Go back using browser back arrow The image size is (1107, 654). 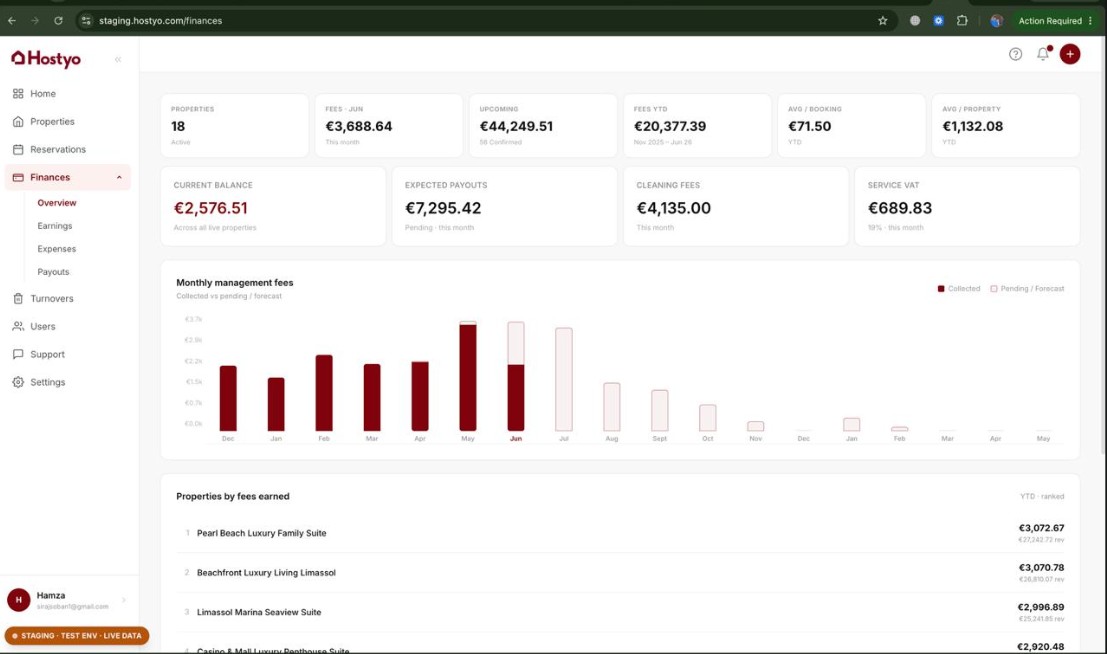tap(12, 20)
